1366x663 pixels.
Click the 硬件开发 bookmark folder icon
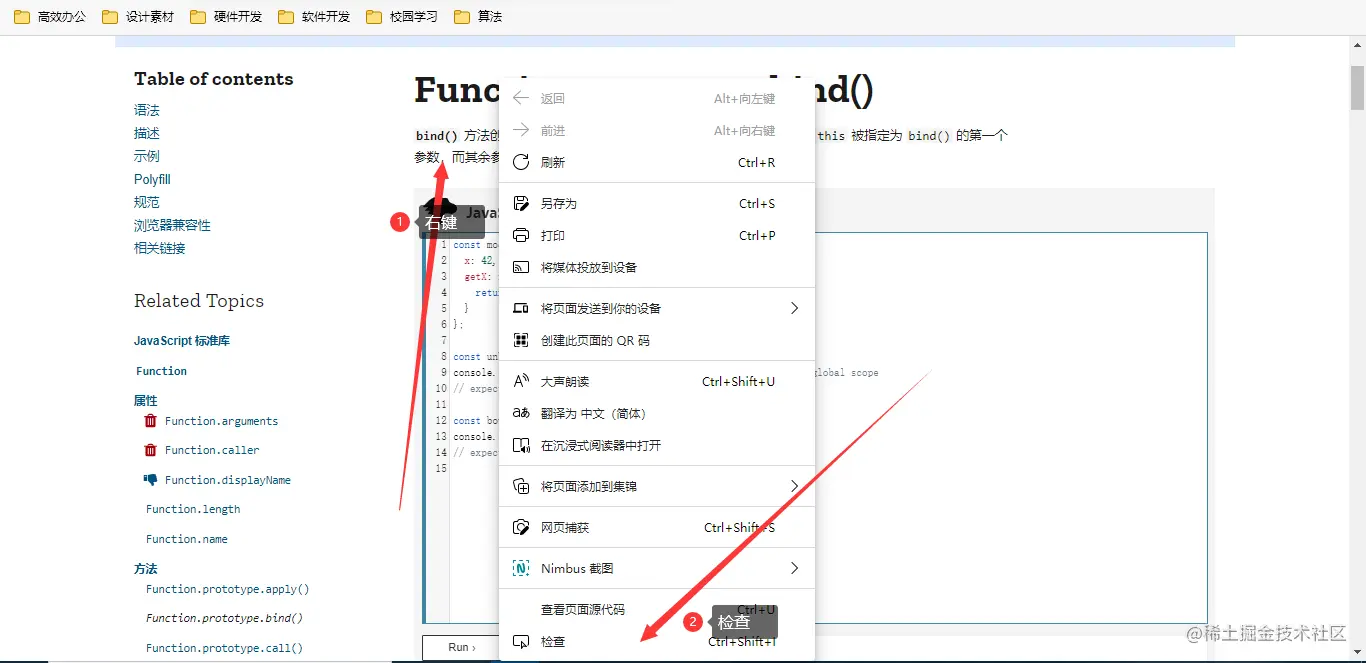[x=198, y=17]
